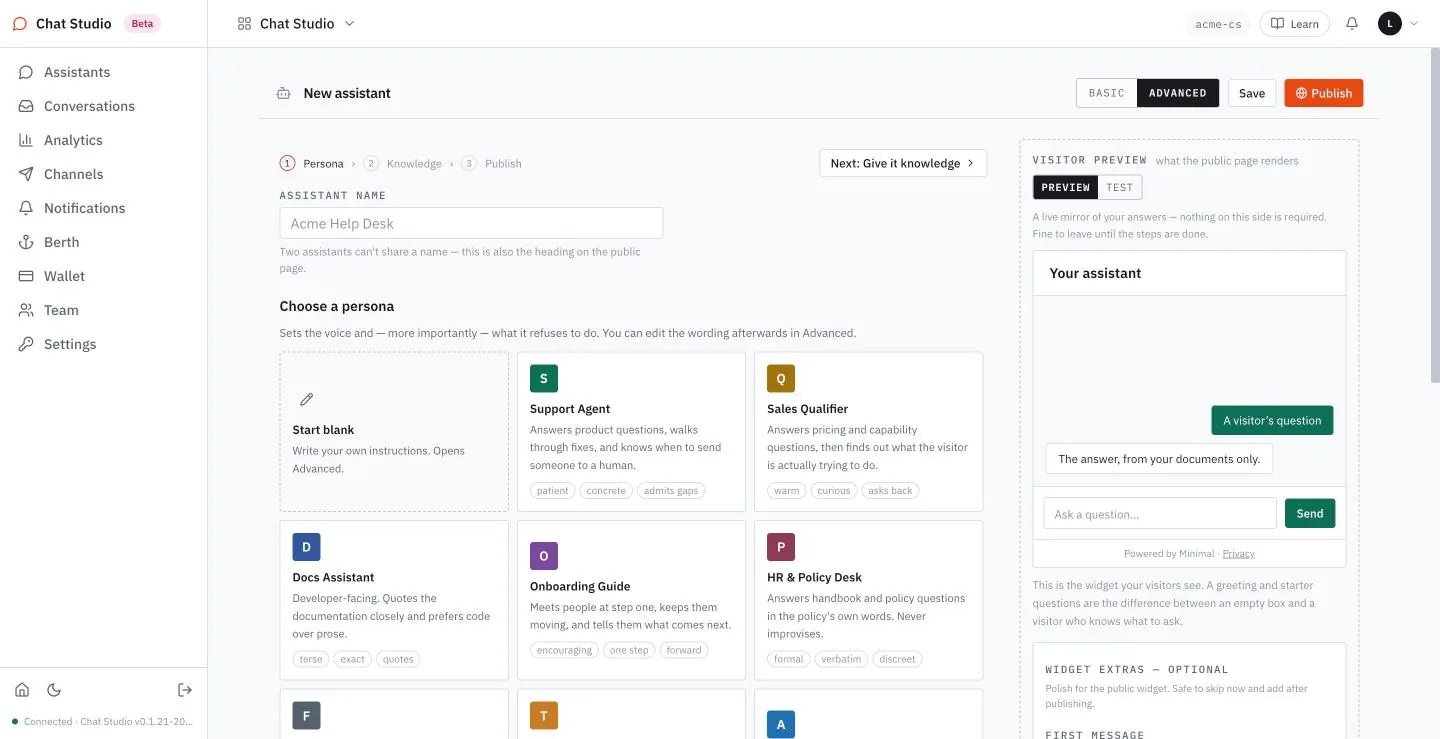Viewport: 1440px width, 739px height.
Task: Switch to BASIC mode
Action: click(1107, 93)
